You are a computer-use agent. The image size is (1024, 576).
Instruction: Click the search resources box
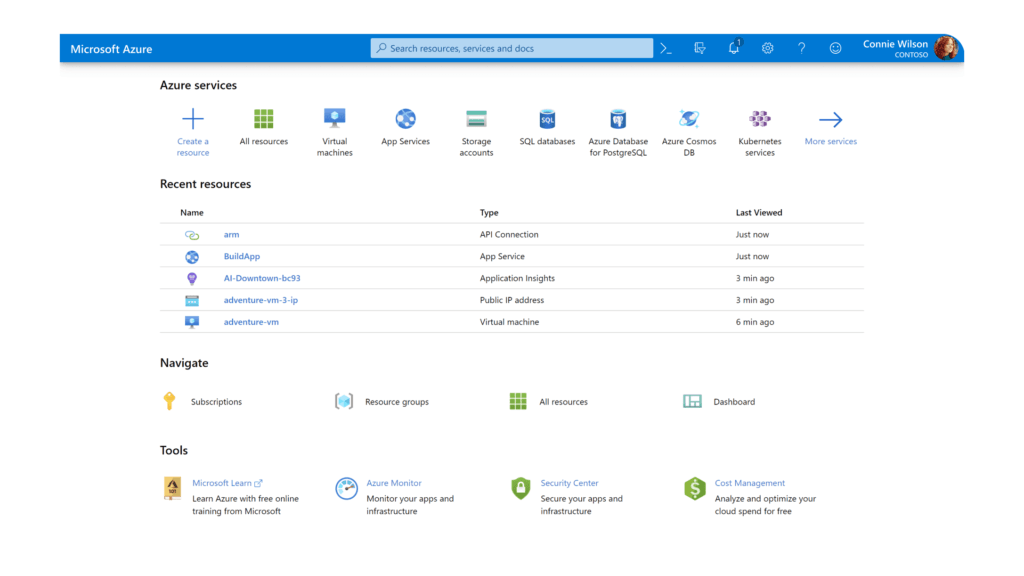pyautogui.click(x=511, y=48)
